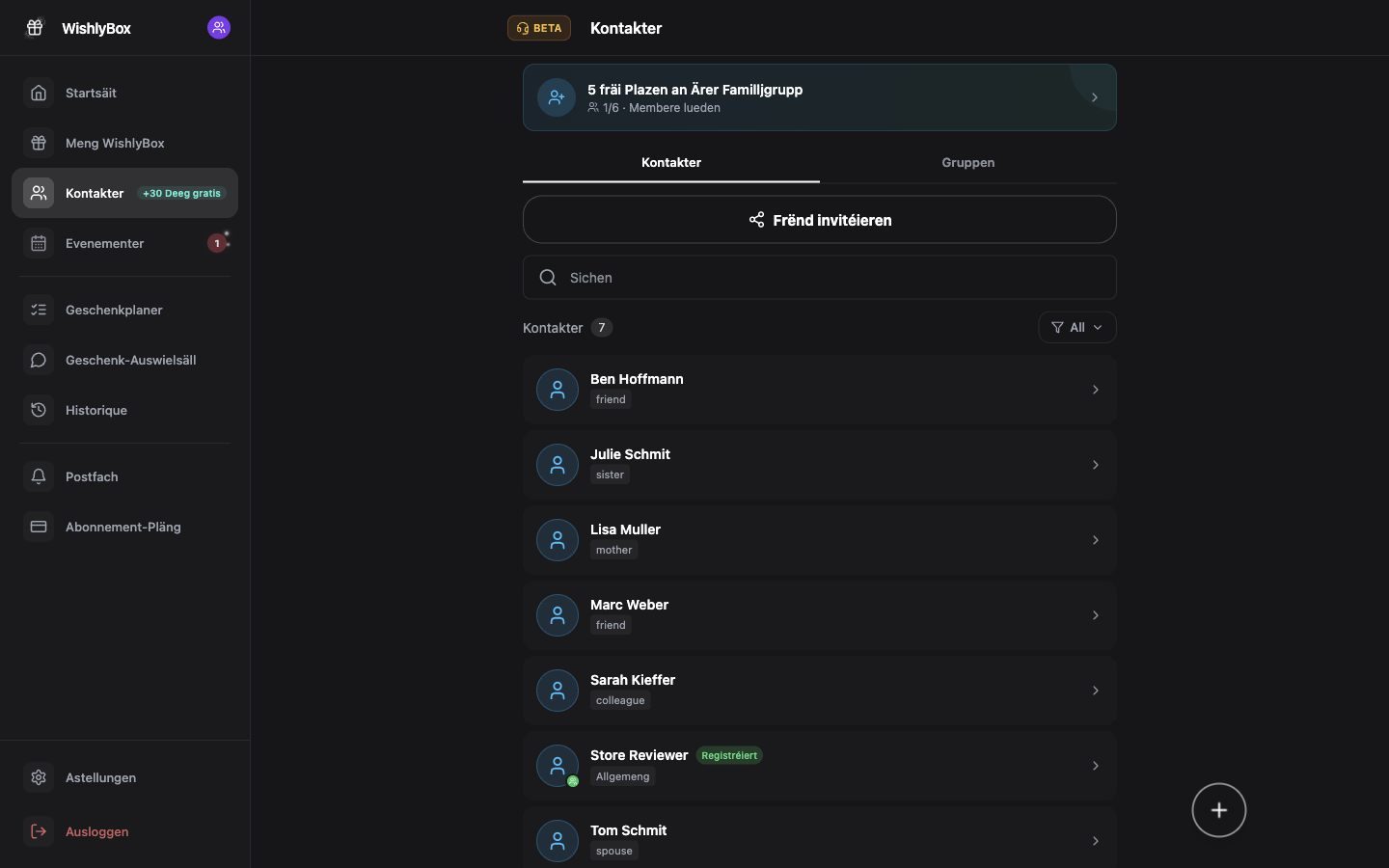The width and height of the screenshot is (1389, 868).
Task: Click the search magnifier icon
Action: point(548,278)
